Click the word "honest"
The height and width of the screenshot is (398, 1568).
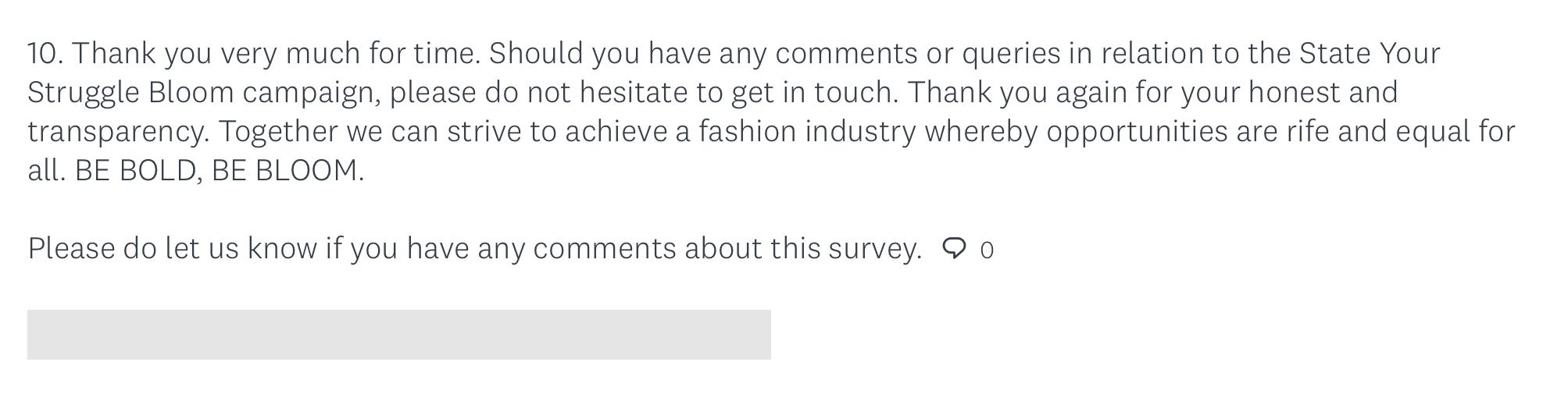pos(1293,93)
